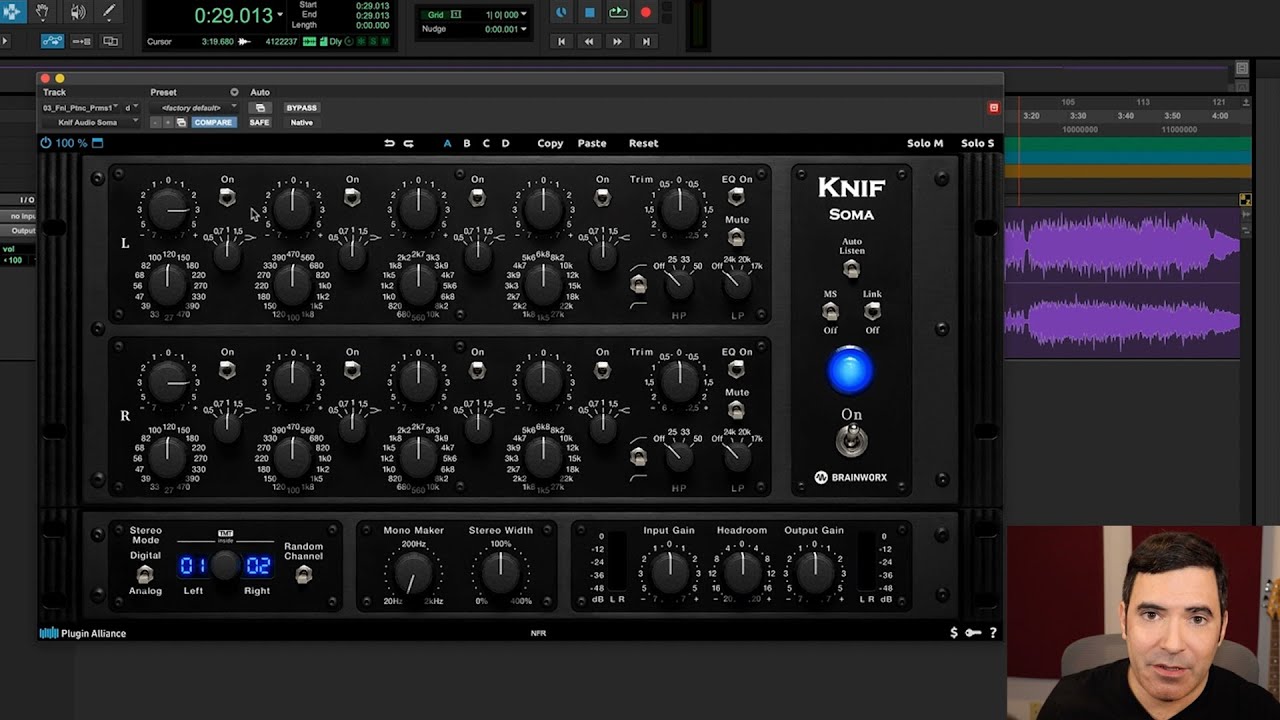Image resolution: width=1280 pixels, height=720 pixels.
Task: Toggle the L channel Mute switch
Action: tap(736, 238)
